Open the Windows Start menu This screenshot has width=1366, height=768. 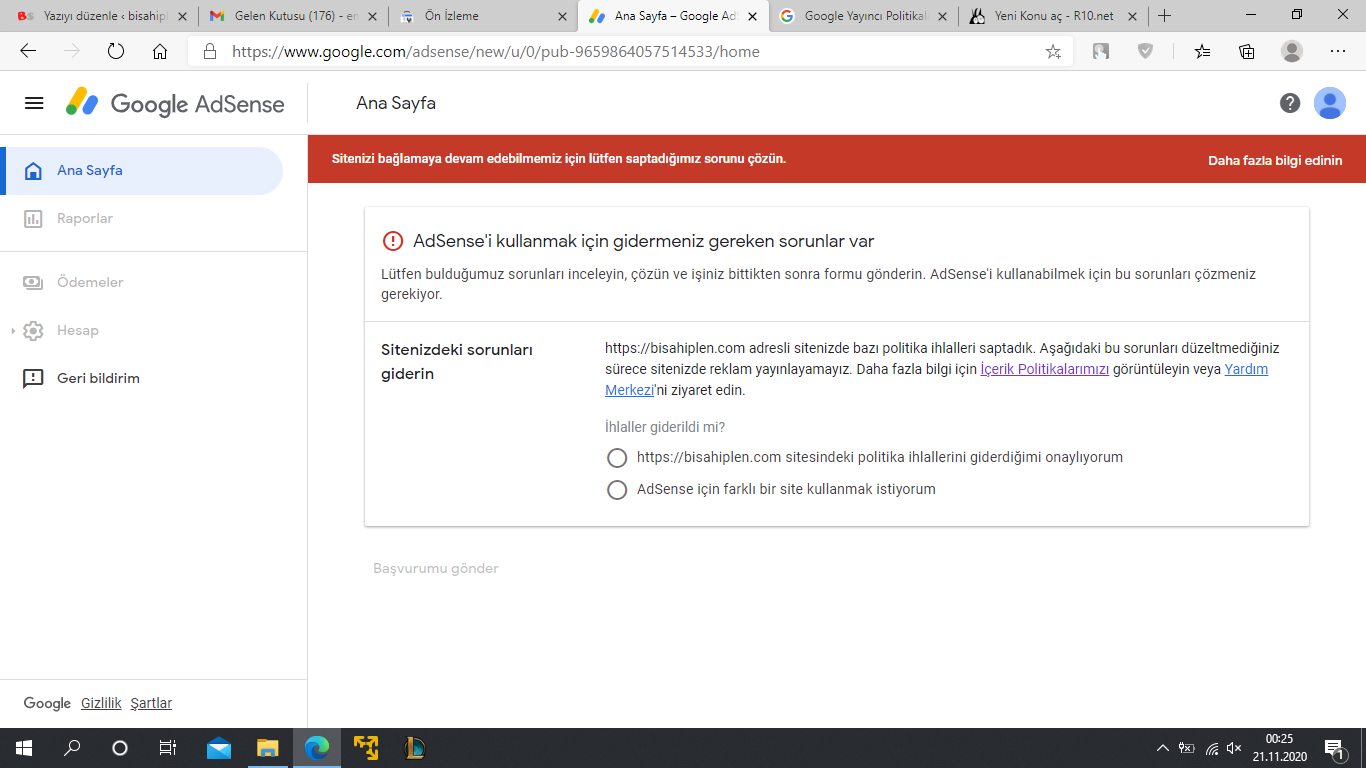23,748
